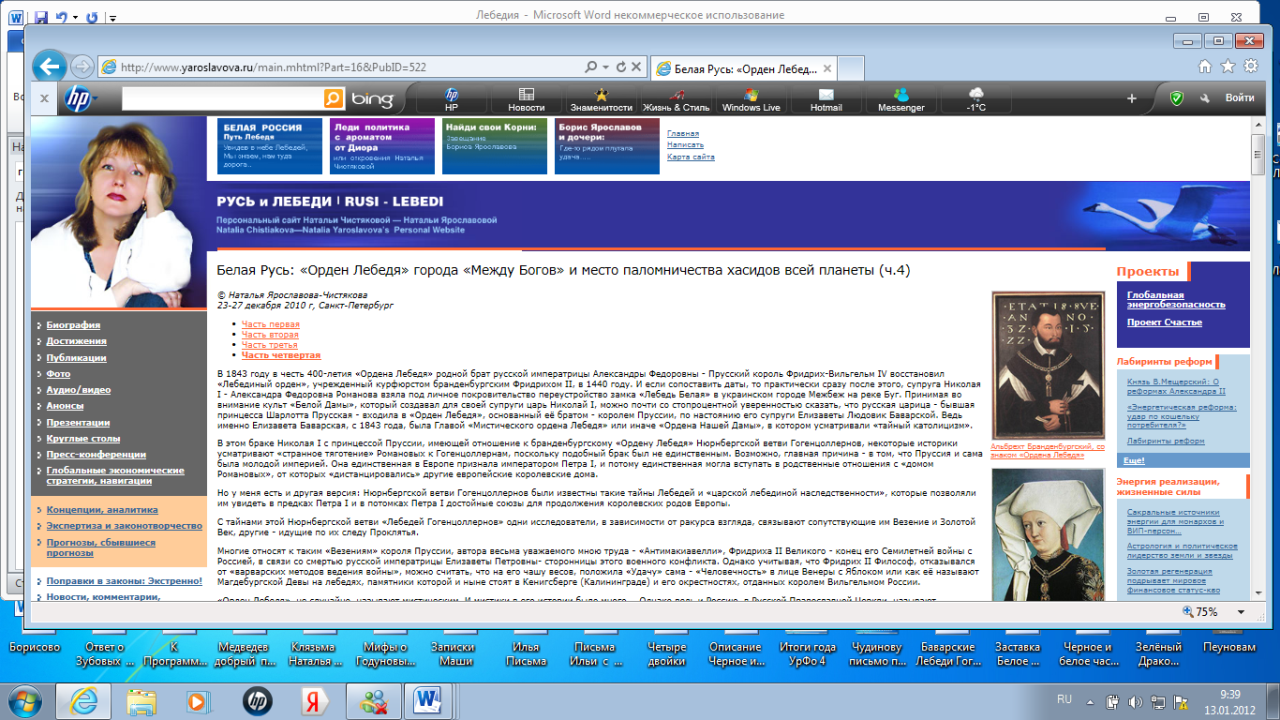This screenshot has width=1280, height=720.
Task: Close the Белая Русь tab
Action: coord(827,68)
